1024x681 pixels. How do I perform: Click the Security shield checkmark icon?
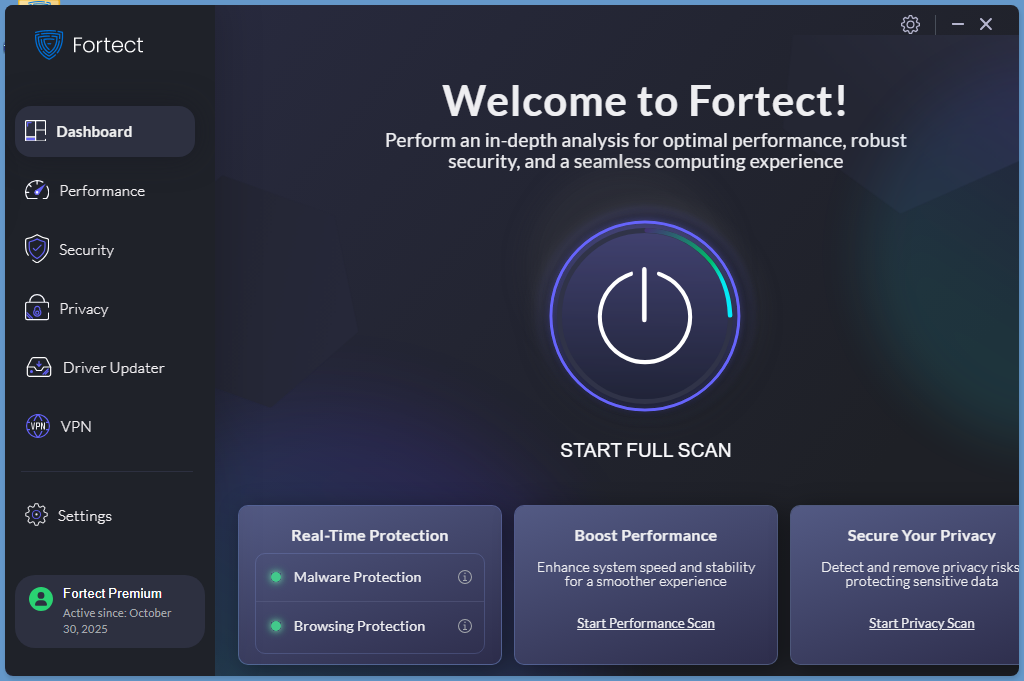(x=37, y=249)
